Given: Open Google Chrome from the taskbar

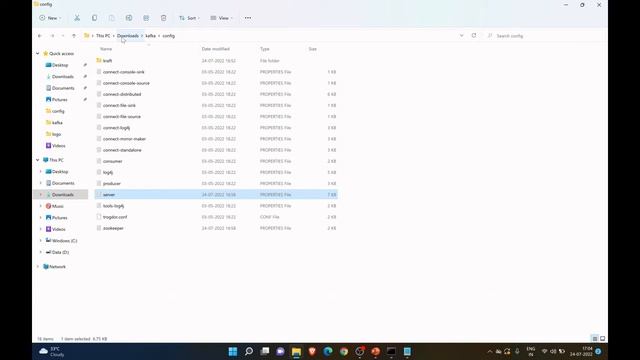Looking at the screenshot, I should (x=344, y=351).
